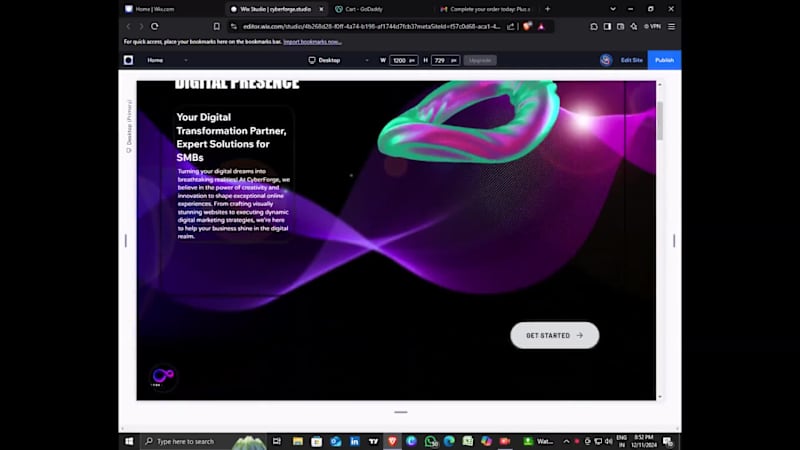Viewport: 800px width, 450px height.
Task: Click the VPN button
Action: (x=653, y=27)
